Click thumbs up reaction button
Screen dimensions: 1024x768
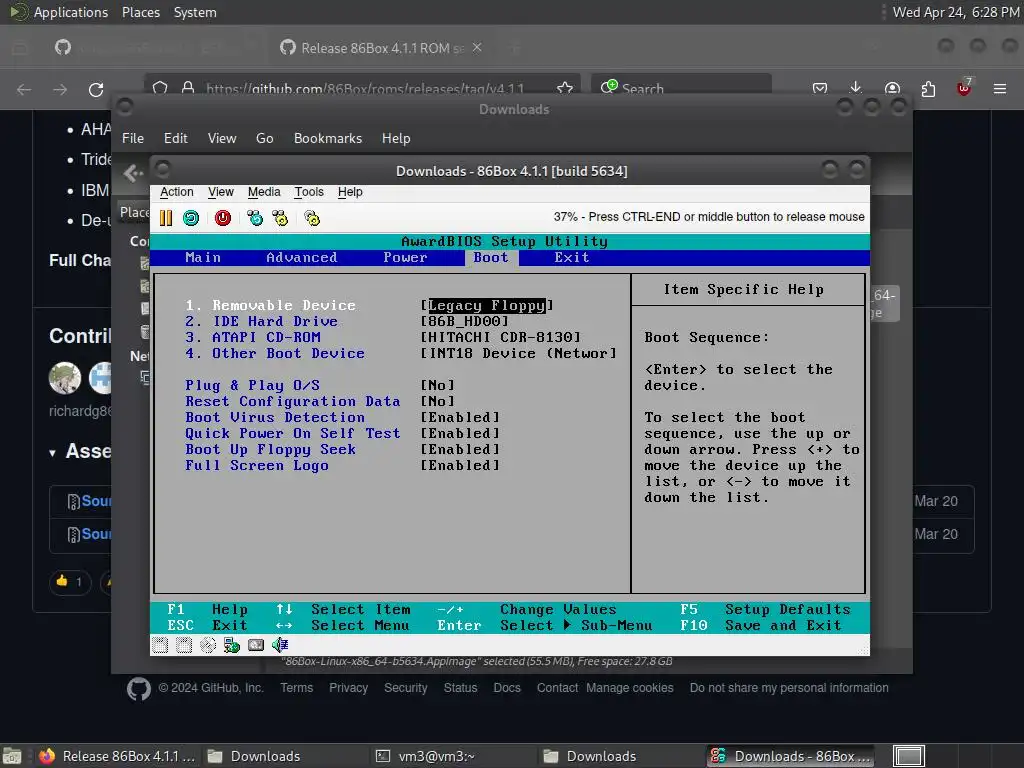tap(69, 581)
